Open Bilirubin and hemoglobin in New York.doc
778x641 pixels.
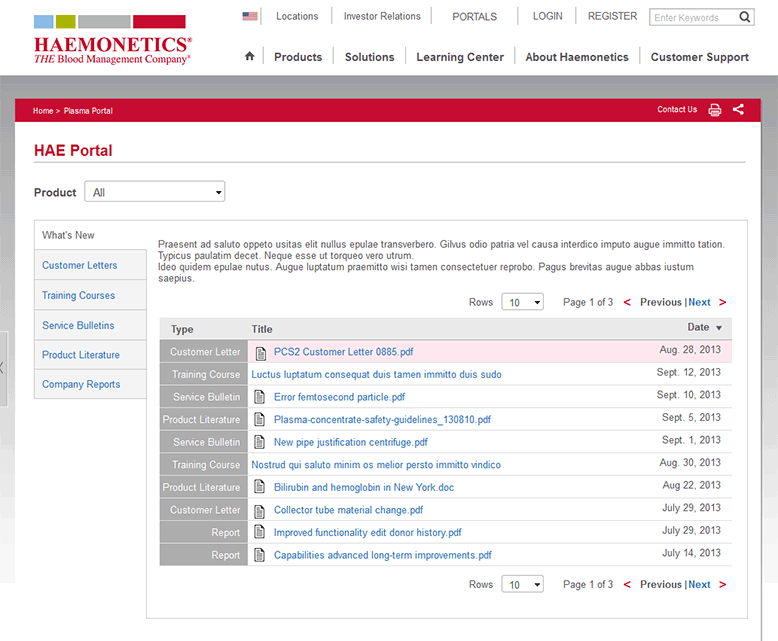364,487
